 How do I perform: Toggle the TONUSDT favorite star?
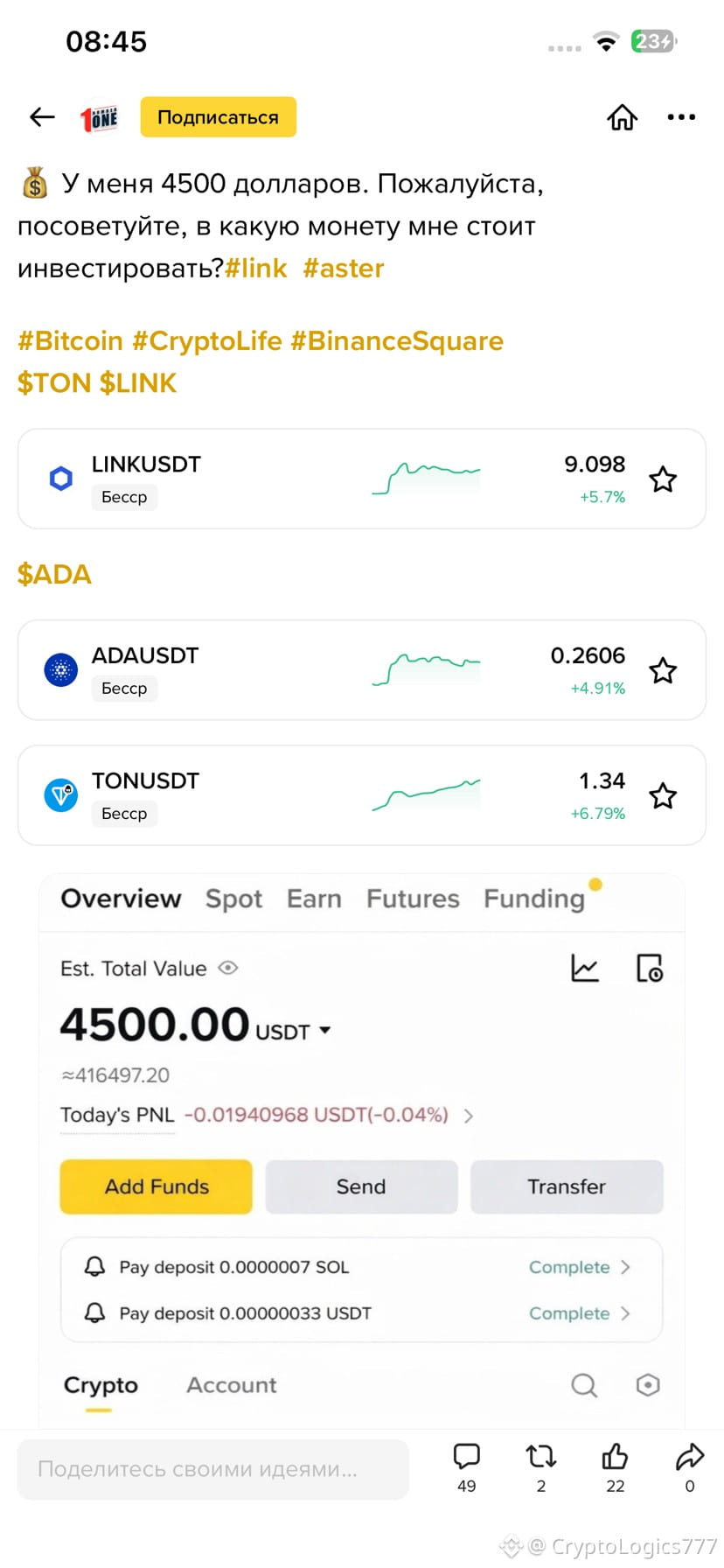(x=663, y=796)
